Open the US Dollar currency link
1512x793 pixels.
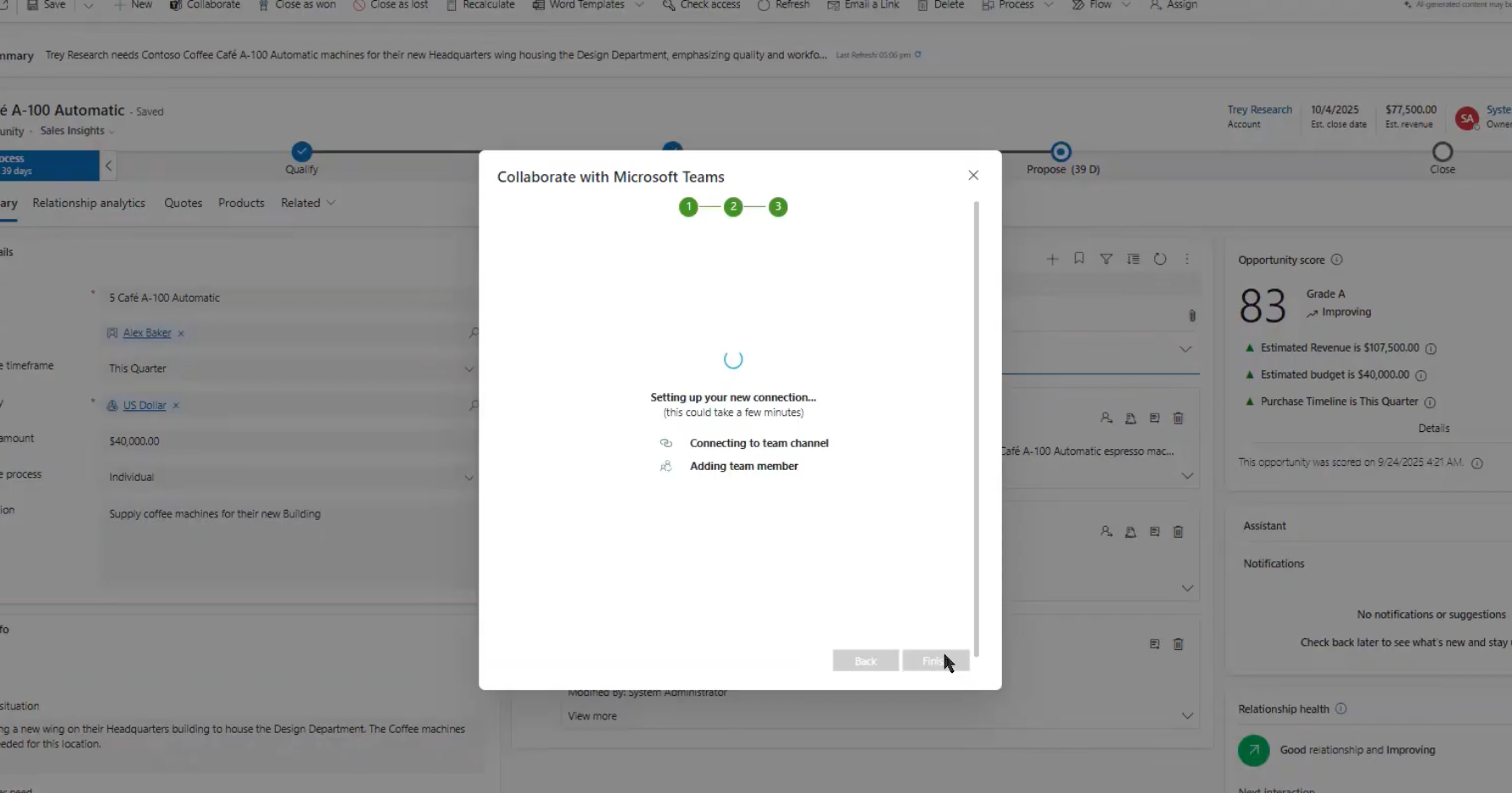145,406
